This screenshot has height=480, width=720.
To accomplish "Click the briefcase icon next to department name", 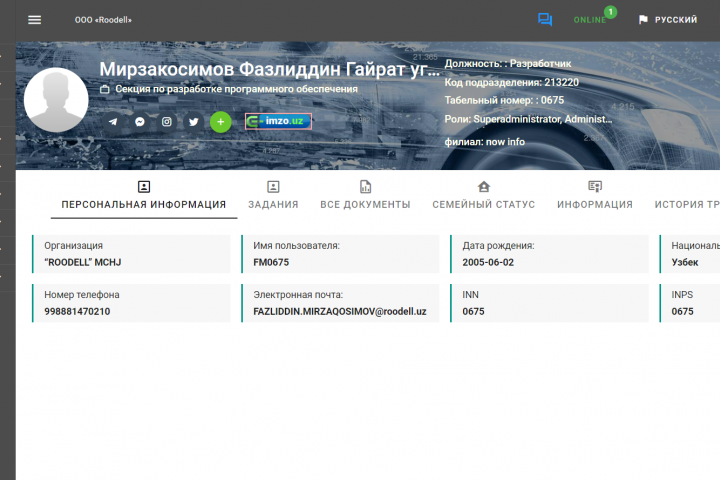I will coord(105,89).
